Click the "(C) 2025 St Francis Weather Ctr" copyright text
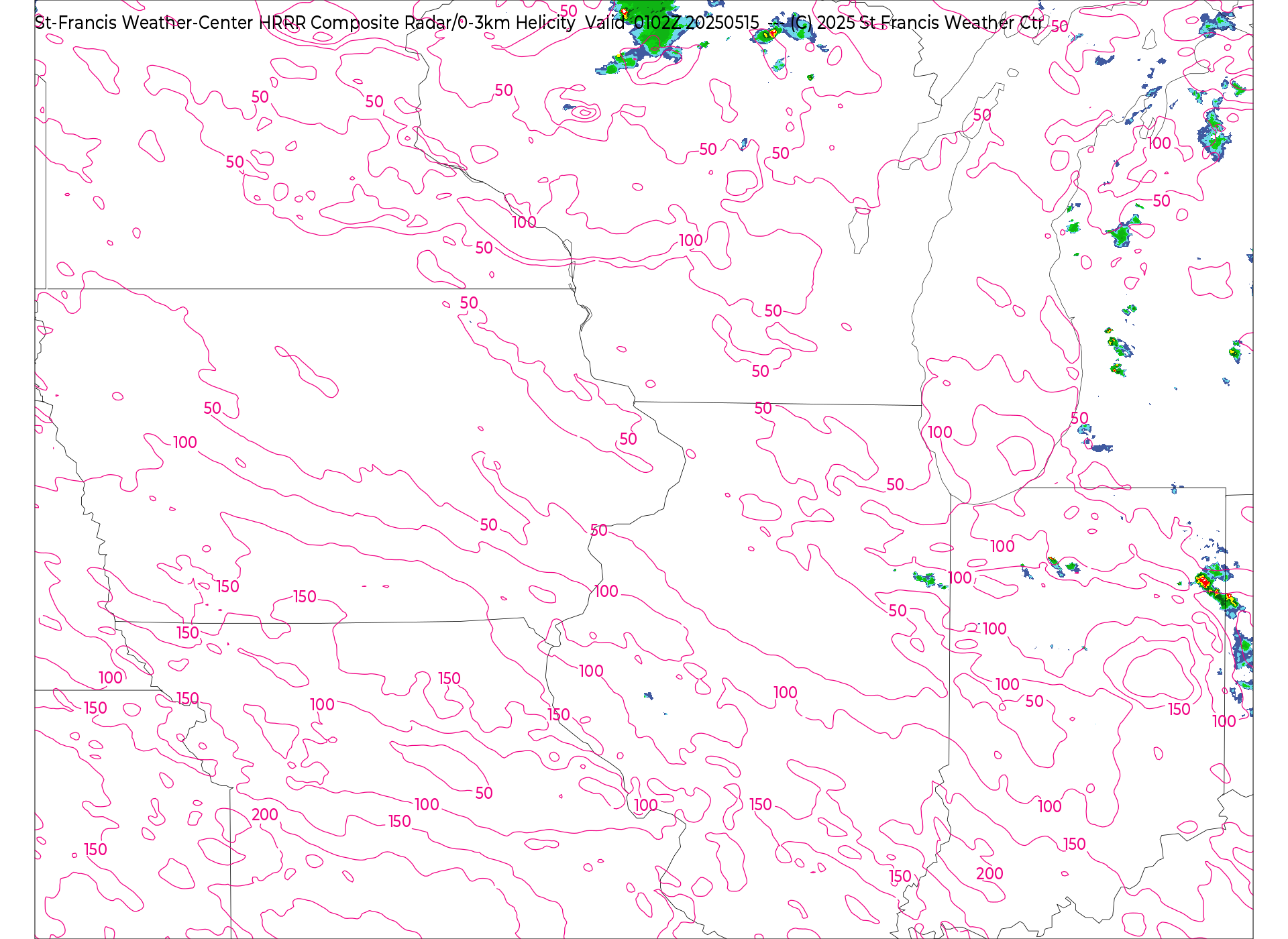Viewport: 1288px width, 939px height. (x=916, y=23)
